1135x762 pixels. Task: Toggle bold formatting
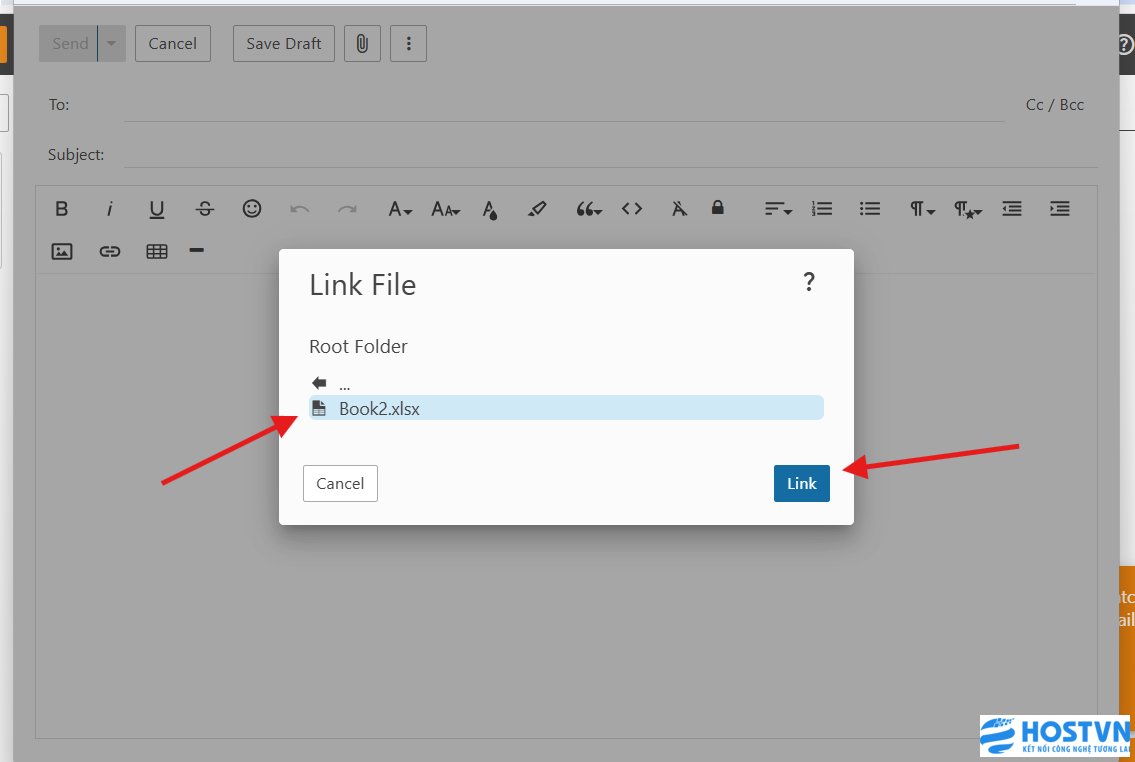62,209
